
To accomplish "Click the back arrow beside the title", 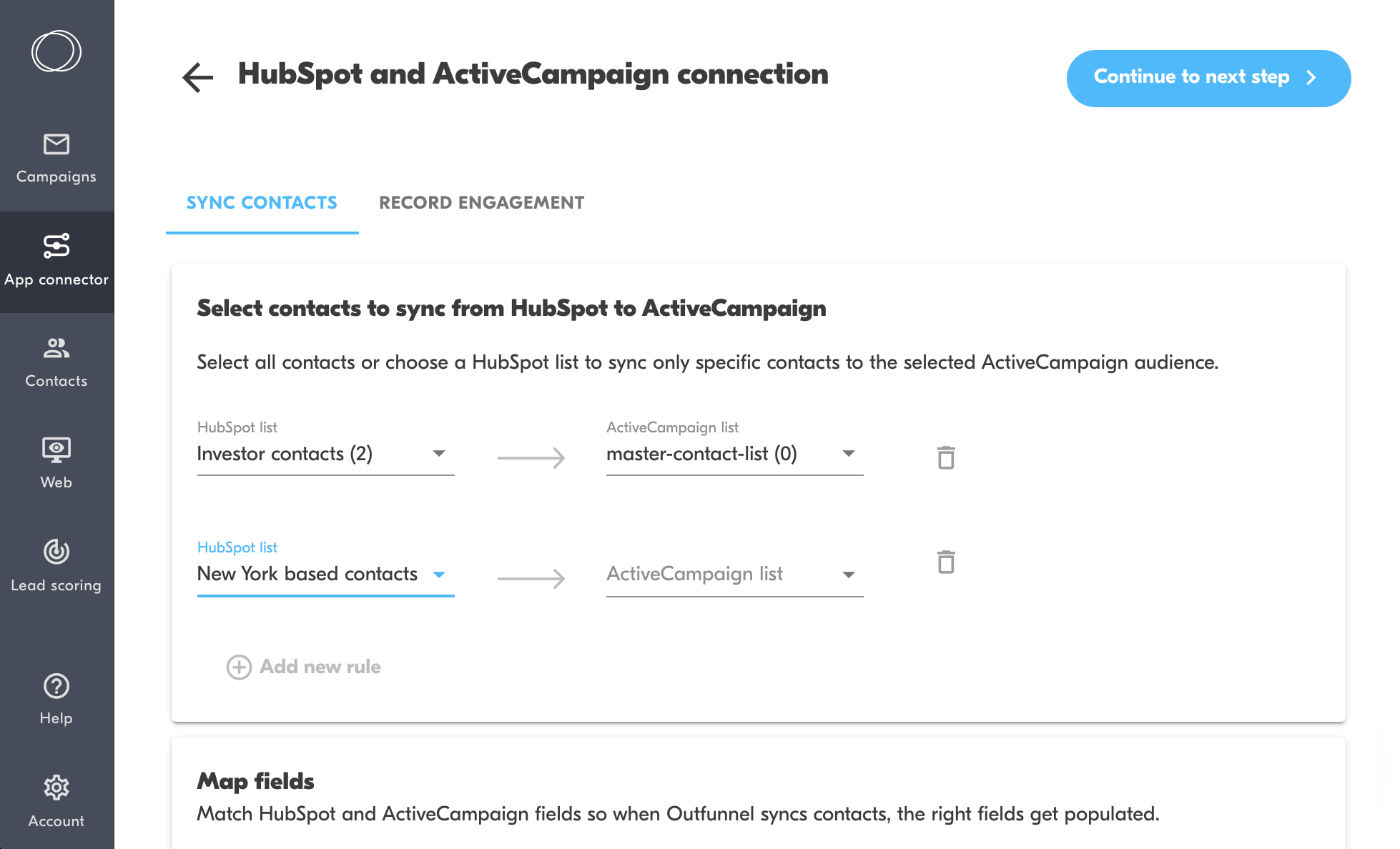I will [198, 77].
